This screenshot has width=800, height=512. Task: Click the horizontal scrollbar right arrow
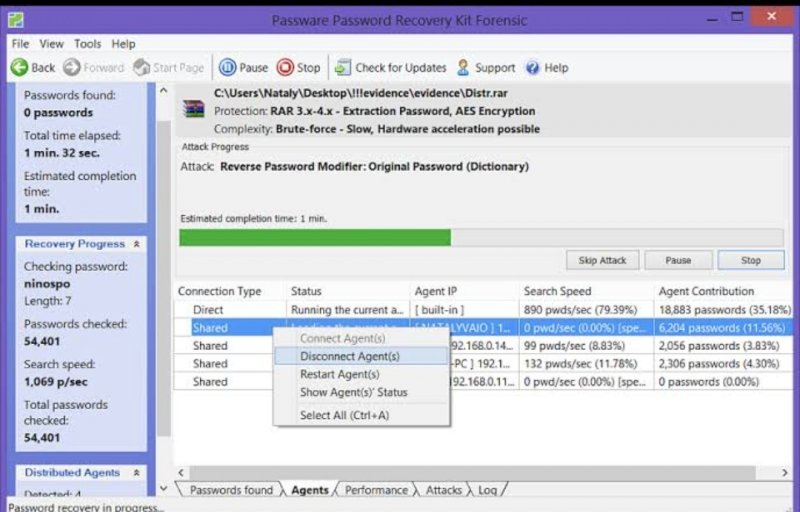coord(785,473)
